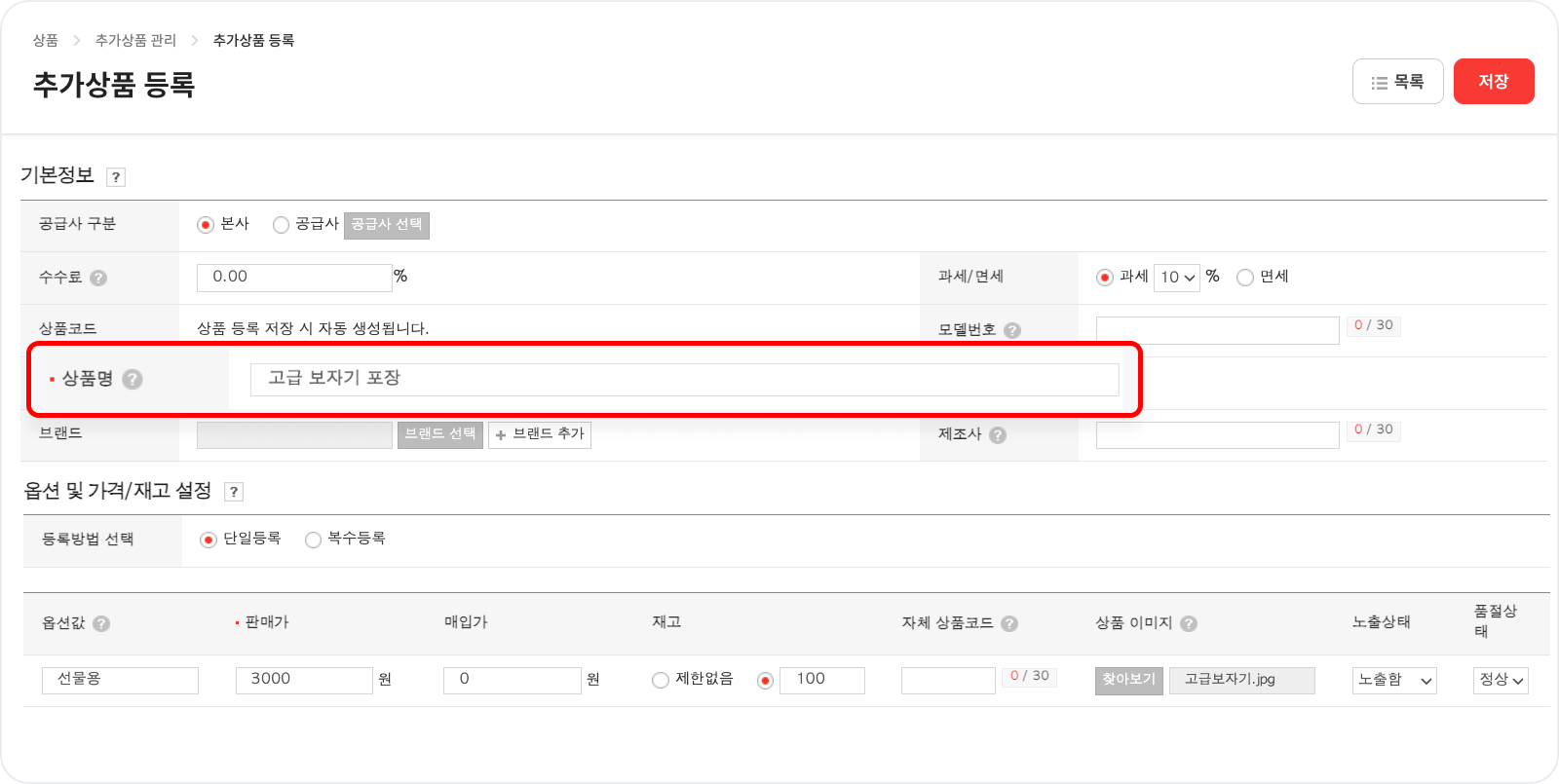1559x784 pixels.
Task: Click the 추가상품 등록 breadcrumb text
Action: tap(253, 40)
